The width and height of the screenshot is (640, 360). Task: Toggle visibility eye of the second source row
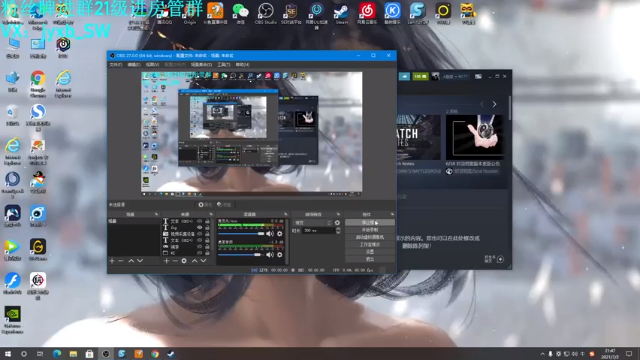click(x=200, y=227)
